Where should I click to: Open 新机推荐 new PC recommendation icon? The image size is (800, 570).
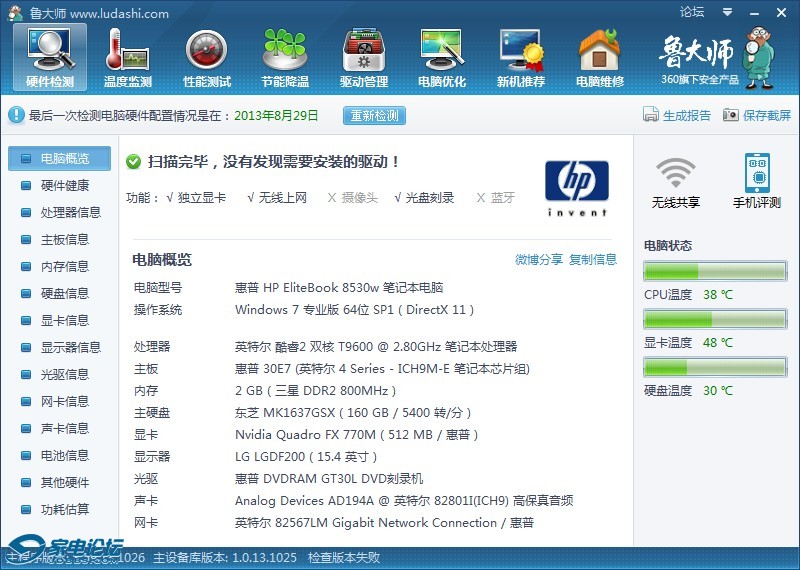[520, 56]
